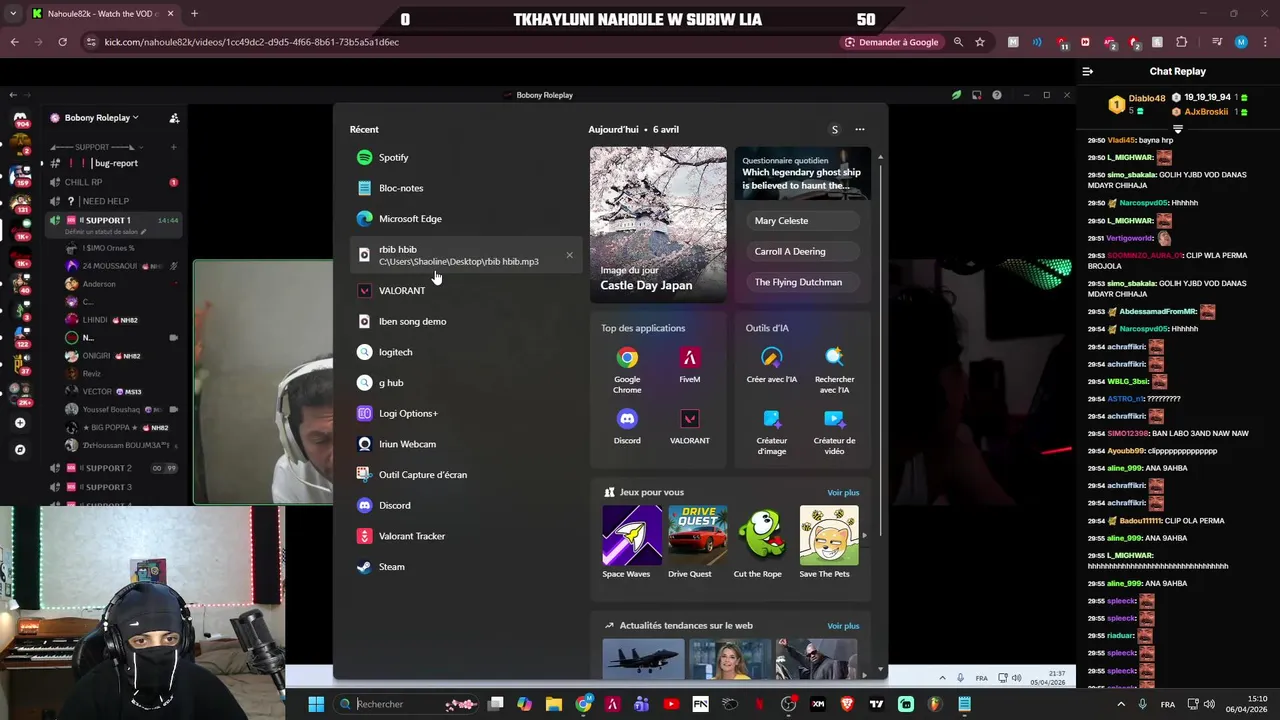Open the tab search chevron in Chrome
Viewport: 1280px width, 720px height.
coord(13,14)
